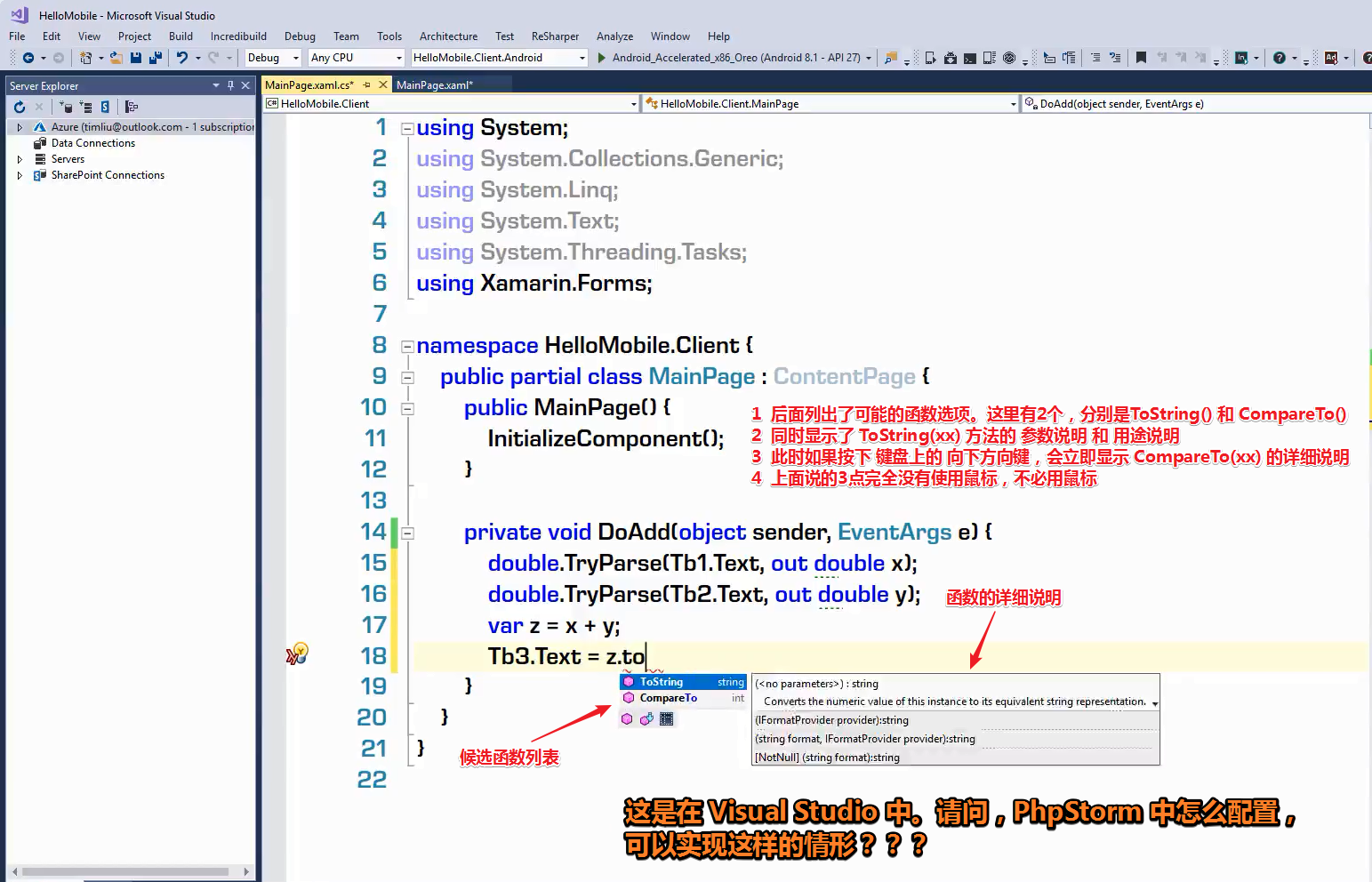The image size is (1372, 882).
Task: Click the Undo toolbar icon
Action: [x=184, y=57]
